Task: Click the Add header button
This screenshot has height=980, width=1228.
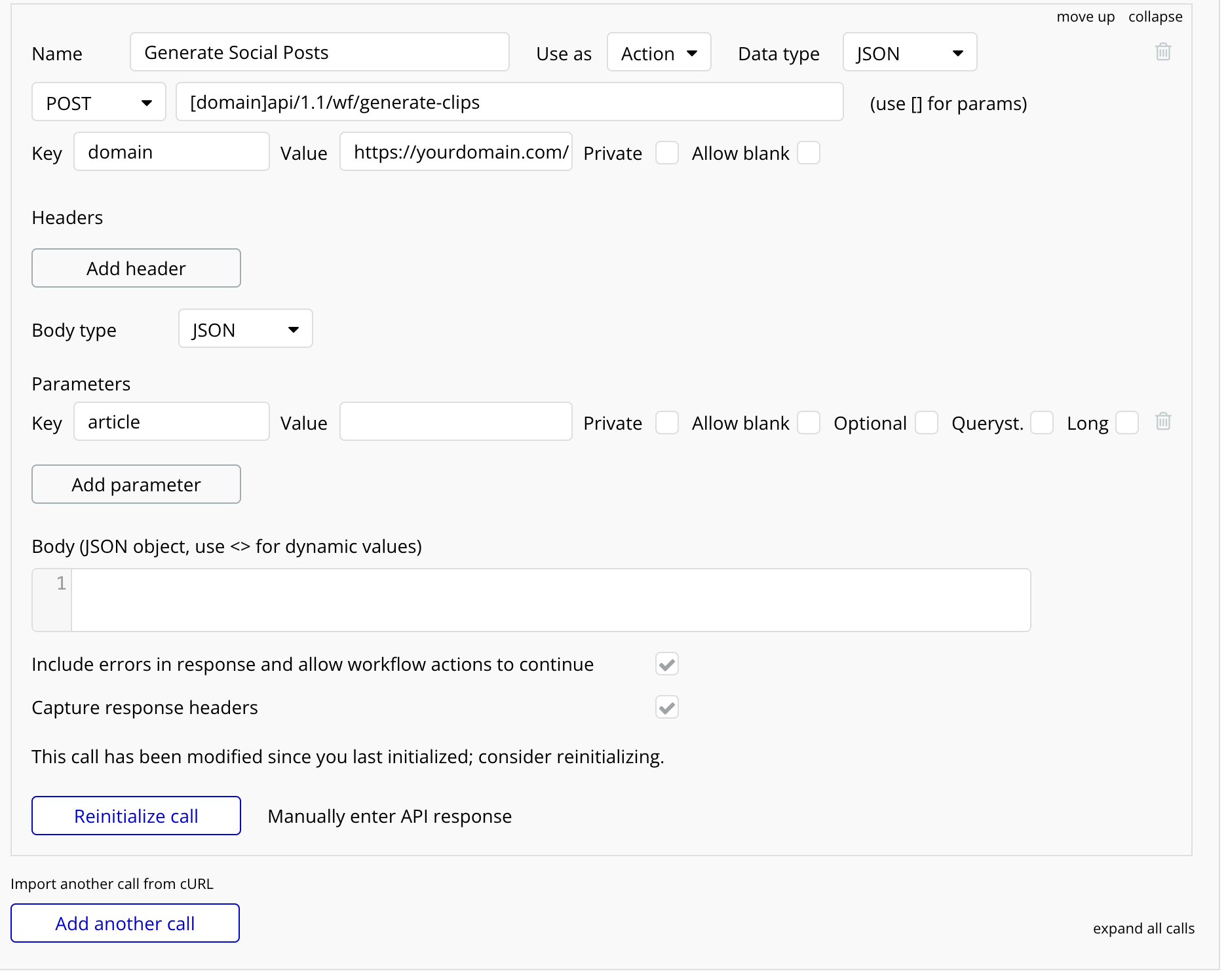Action: tap(136, 268)
